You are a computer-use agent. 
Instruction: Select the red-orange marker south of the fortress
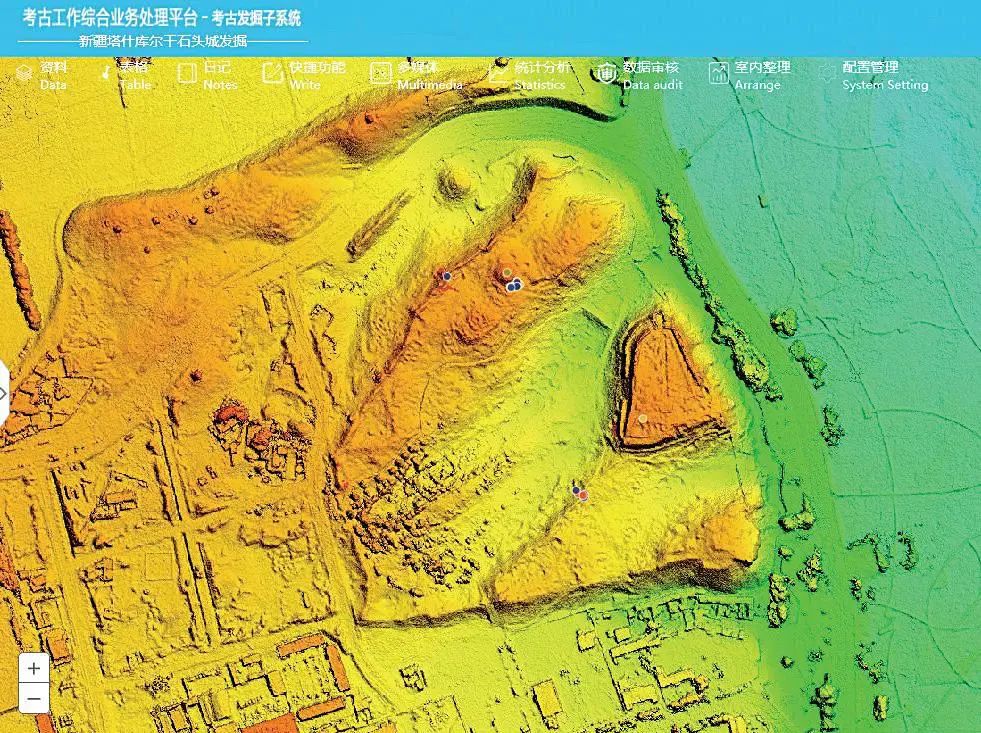[x=582, y=495]
